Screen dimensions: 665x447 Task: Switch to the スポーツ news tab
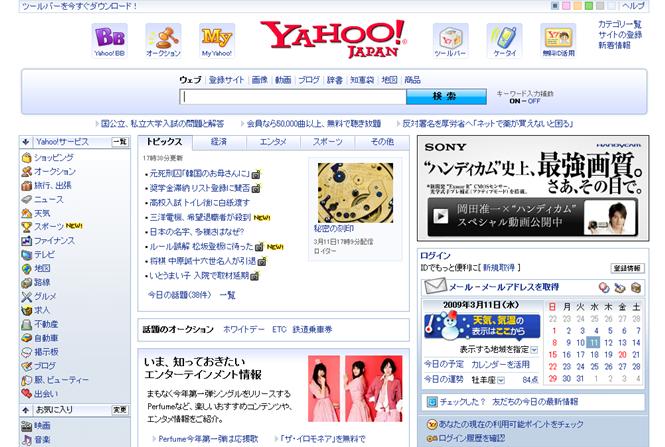point(327,142)
